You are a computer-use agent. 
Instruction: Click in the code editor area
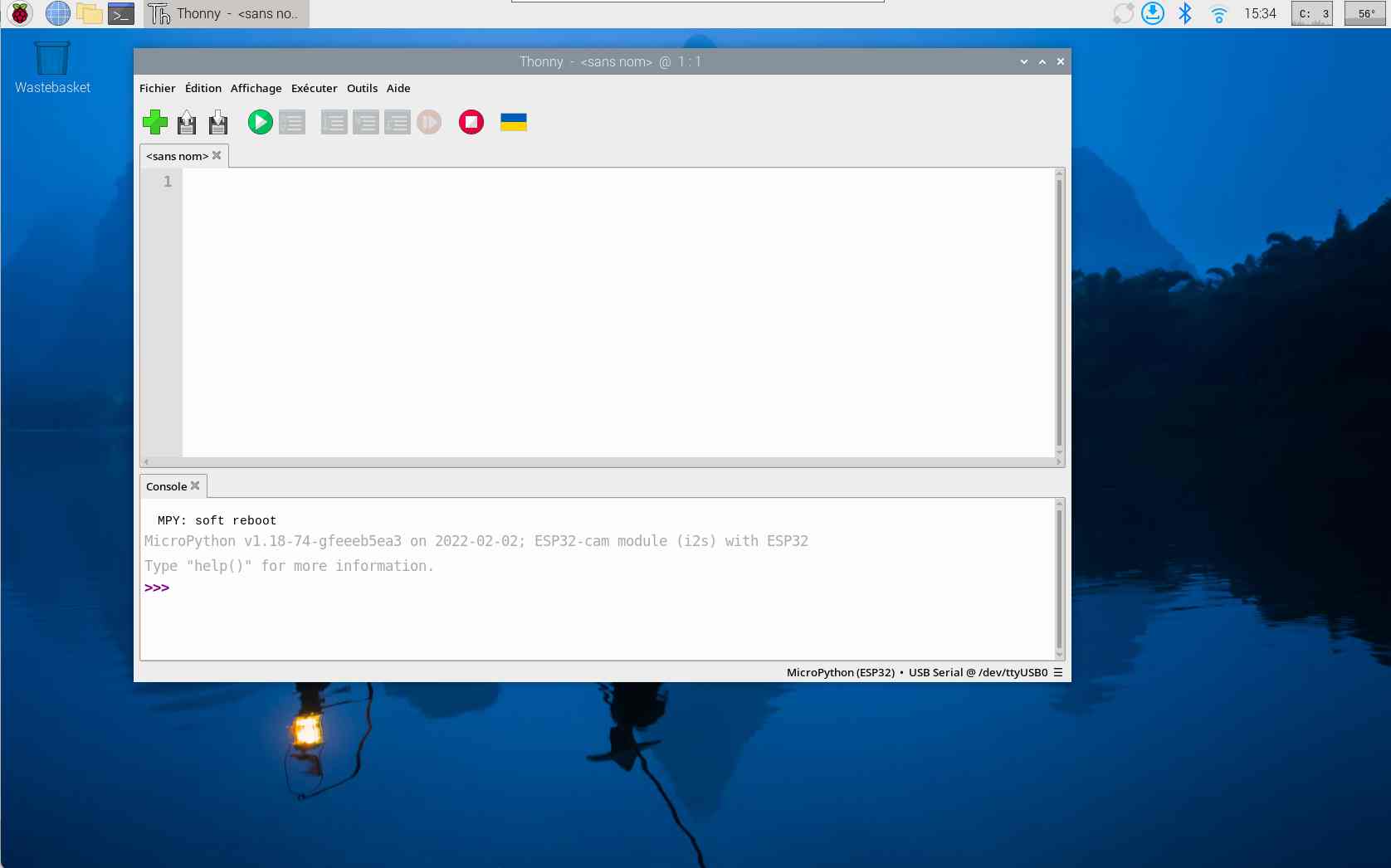click(617, 312)
